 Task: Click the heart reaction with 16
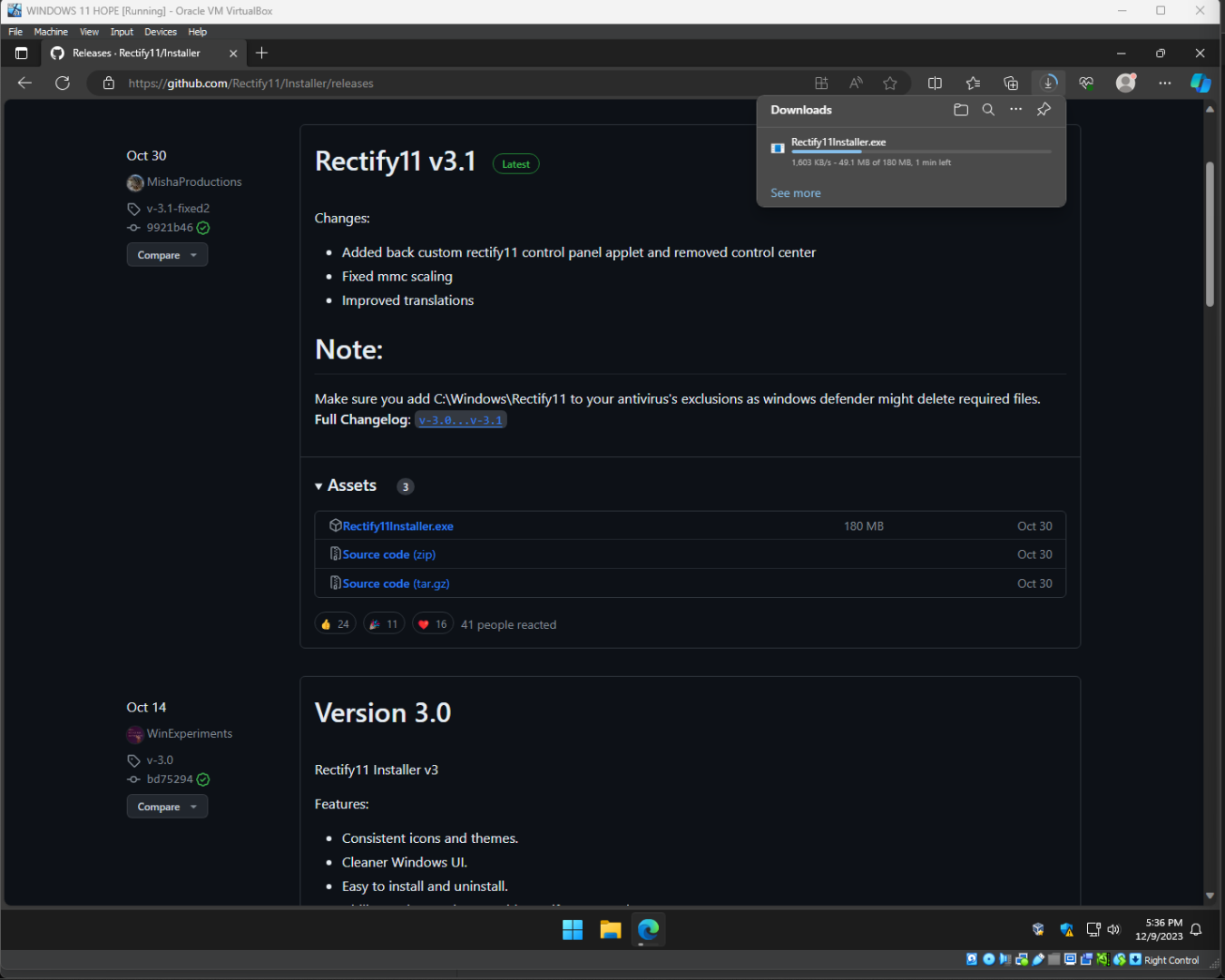click(x=433, y=624)
